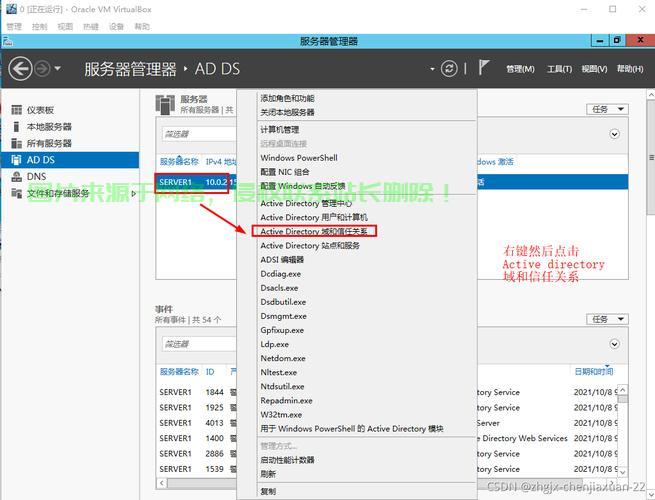
Task: Click the DNS sidebar icon
Action: pyautogui.click(x=16, y=176)
